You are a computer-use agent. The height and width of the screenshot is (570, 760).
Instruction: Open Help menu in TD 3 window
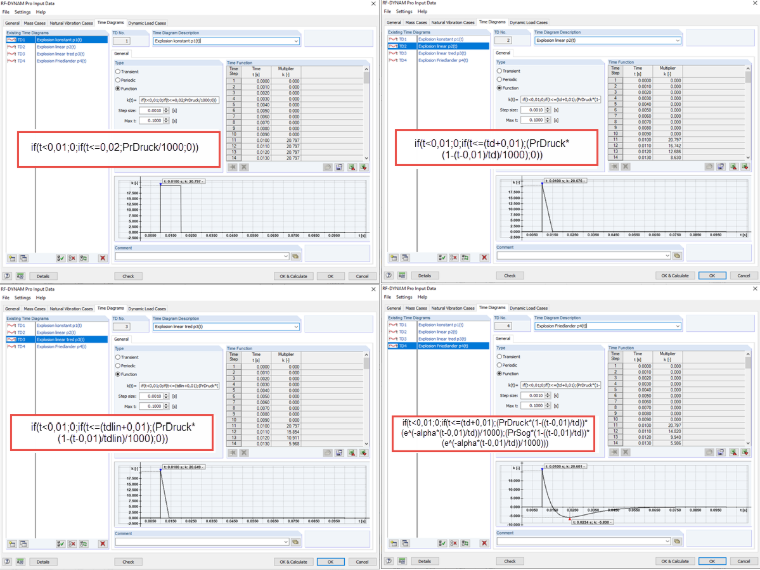point(41,298)
